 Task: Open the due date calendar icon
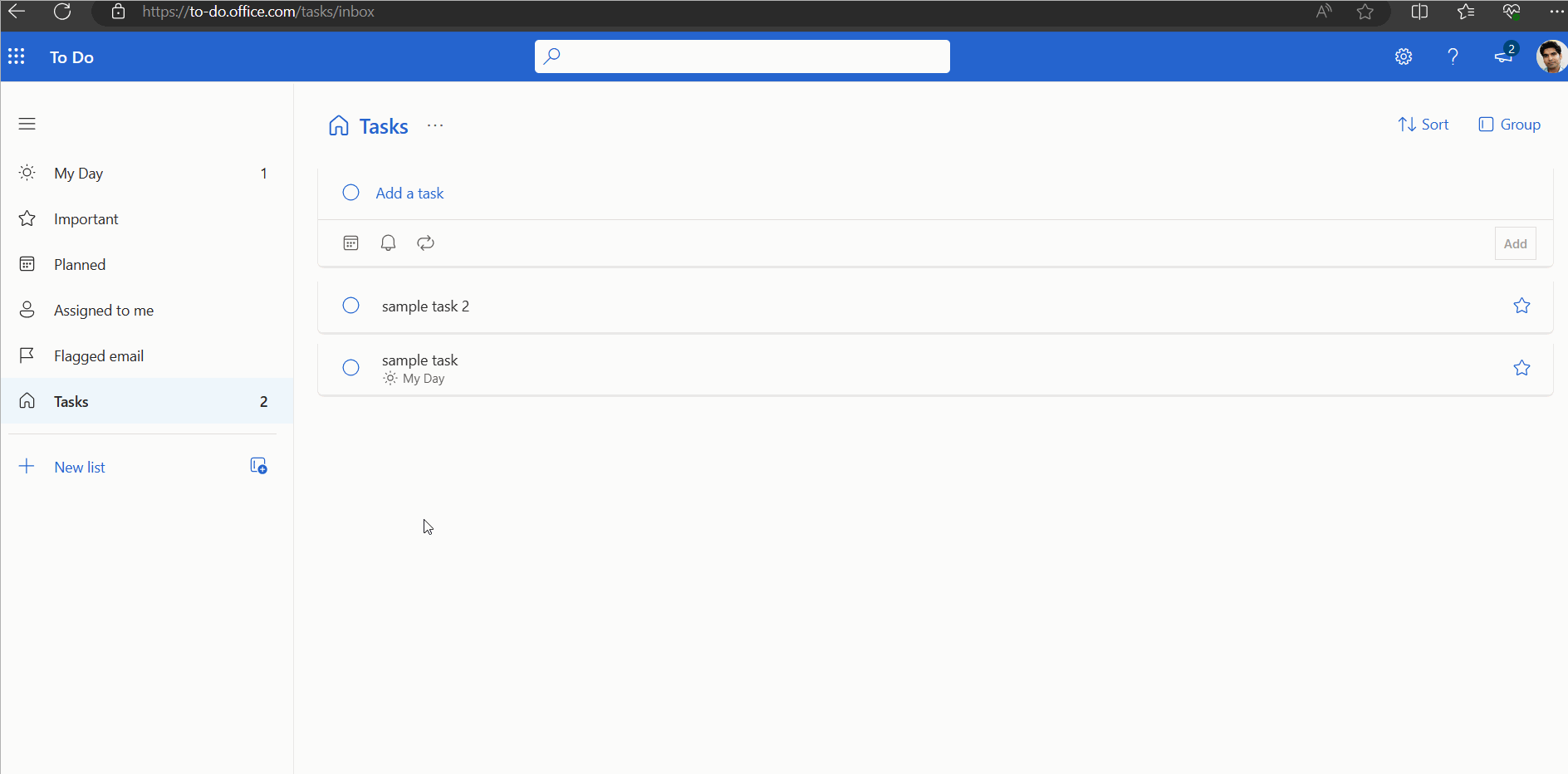coord(350,242)
